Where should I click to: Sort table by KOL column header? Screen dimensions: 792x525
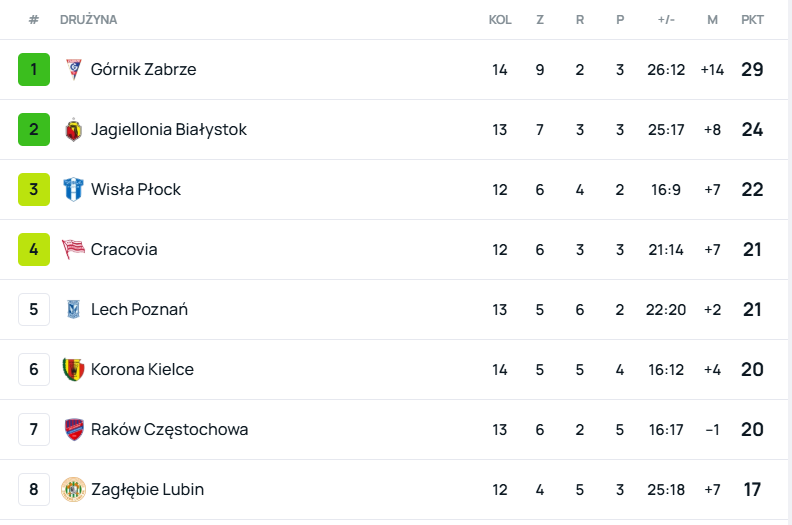(500, 20)
